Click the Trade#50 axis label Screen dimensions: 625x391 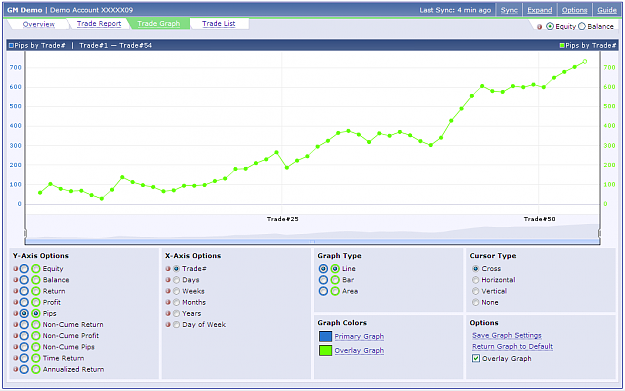539,219
